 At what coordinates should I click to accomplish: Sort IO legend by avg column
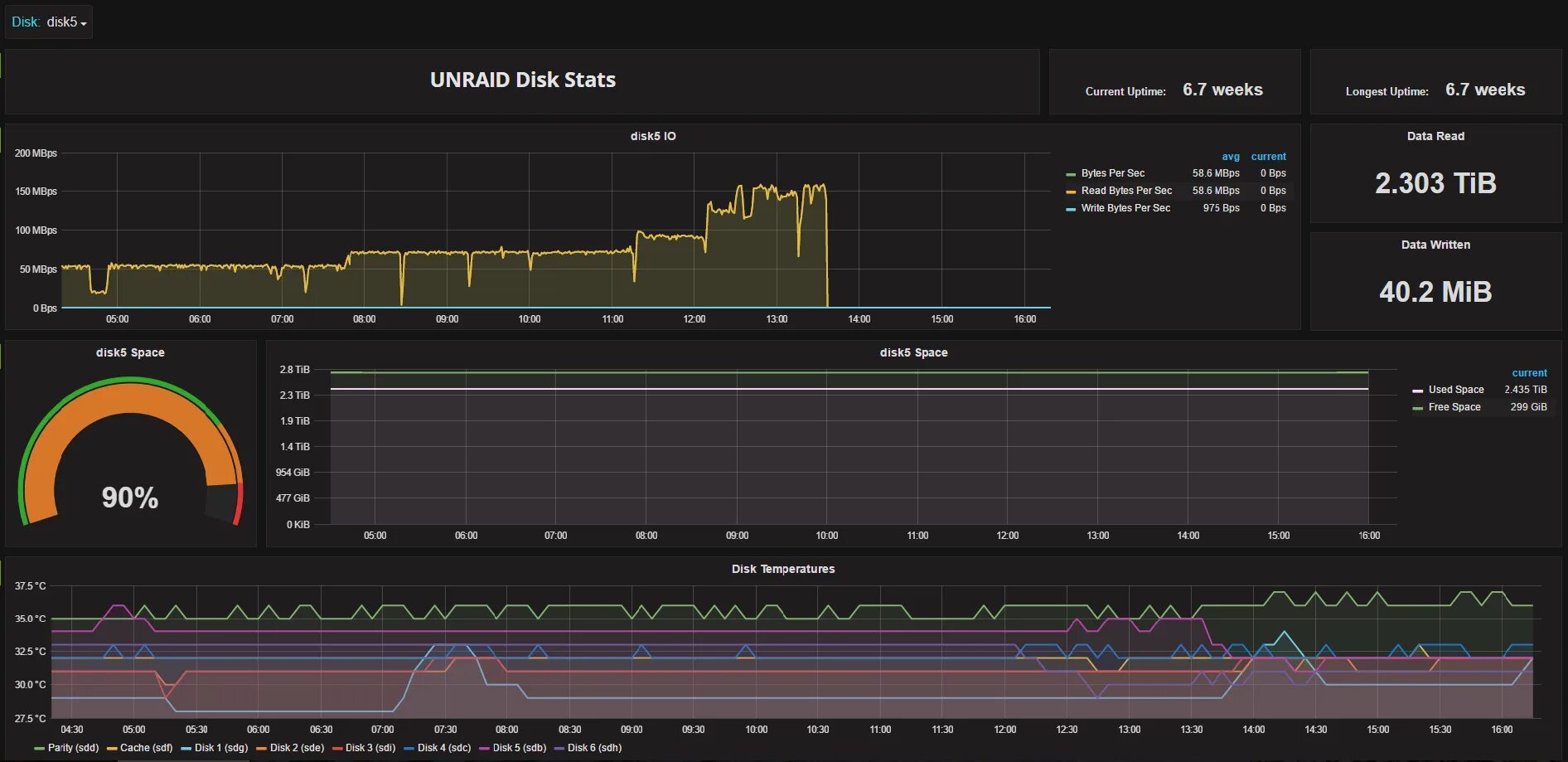(x=1231, y=157)
